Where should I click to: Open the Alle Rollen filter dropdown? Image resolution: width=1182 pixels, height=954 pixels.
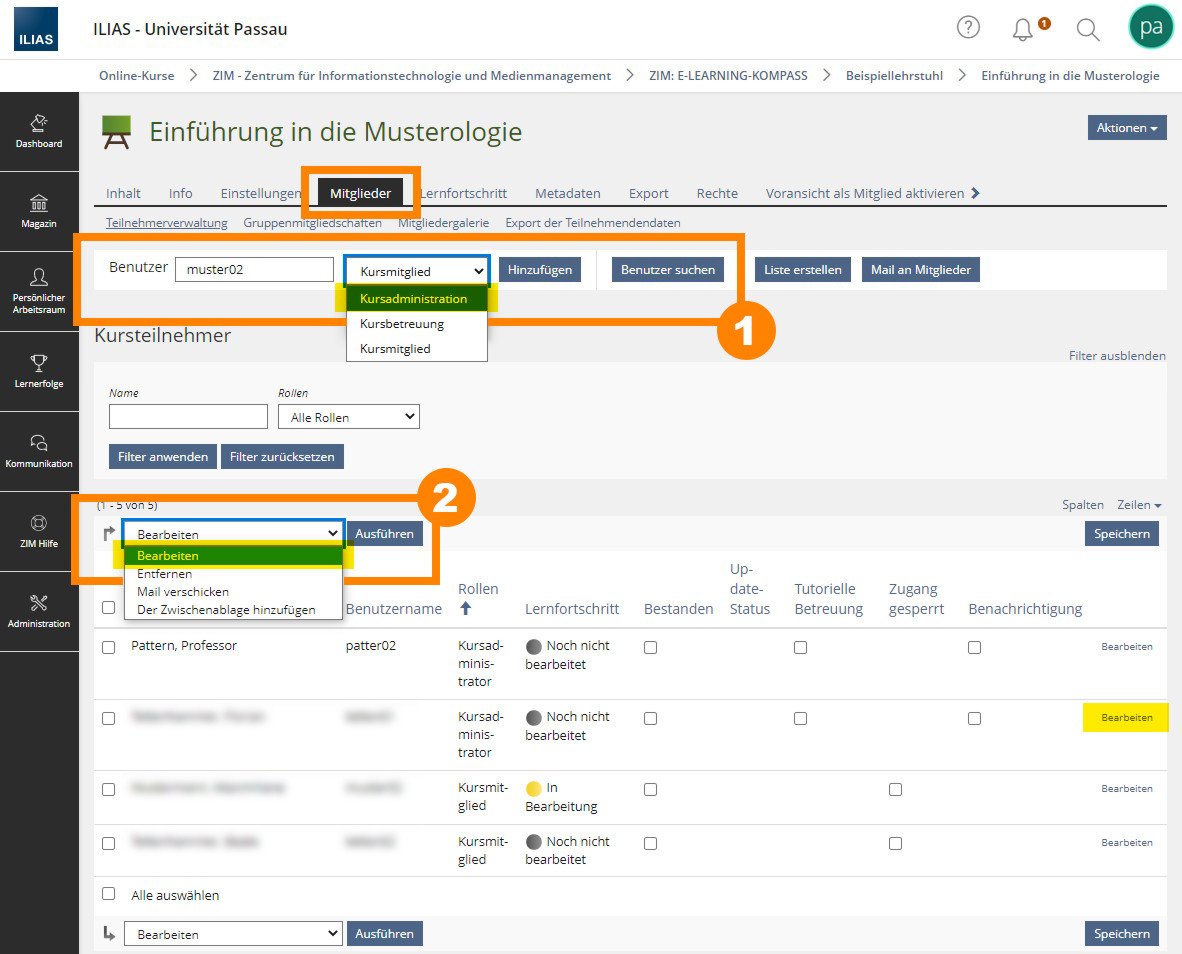click(348, 417)
